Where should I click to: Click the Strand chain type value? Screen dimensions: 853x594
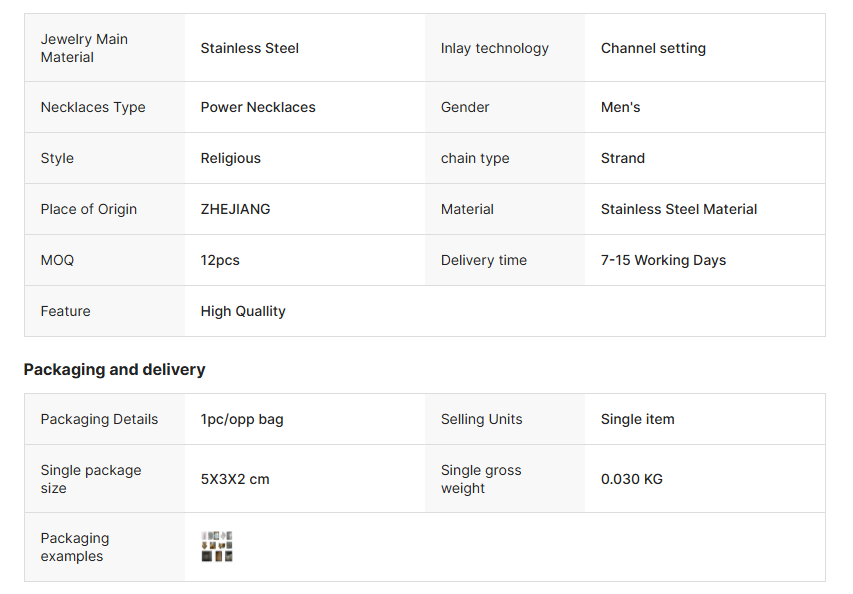[622, 158]
